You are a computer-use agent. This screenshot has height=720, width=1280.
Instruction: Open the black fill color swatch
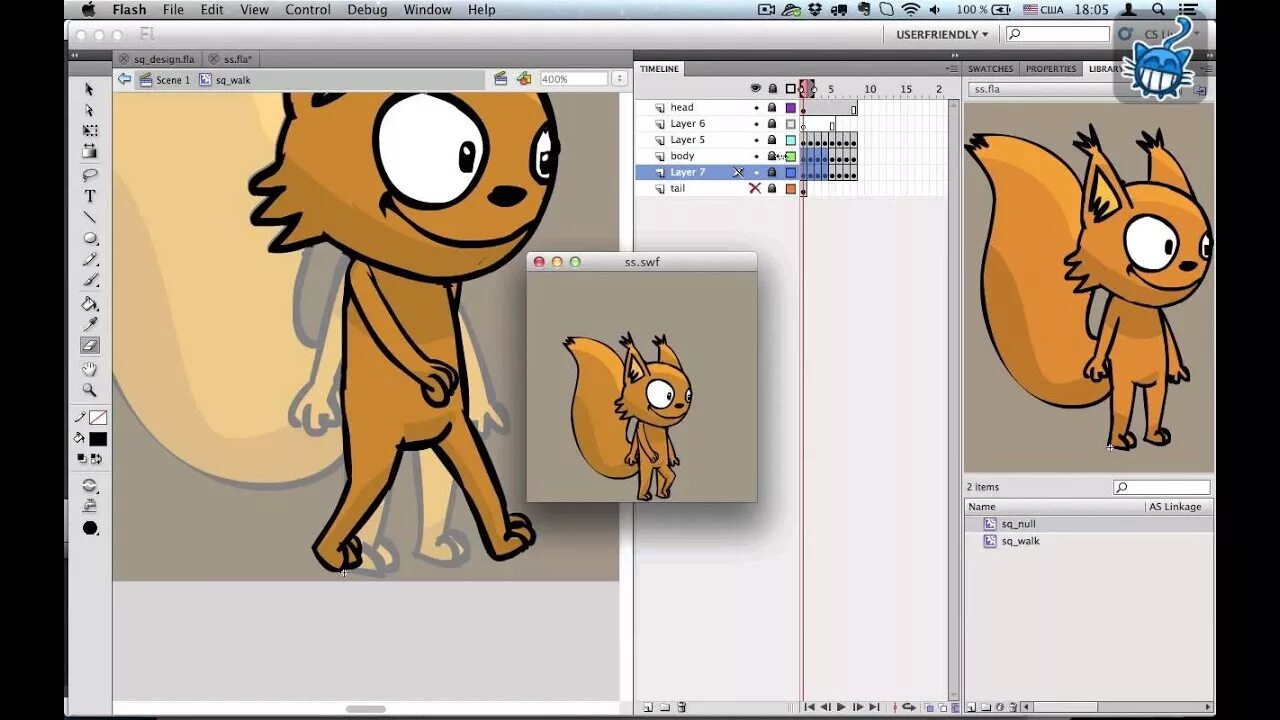(x=97, y=439)
